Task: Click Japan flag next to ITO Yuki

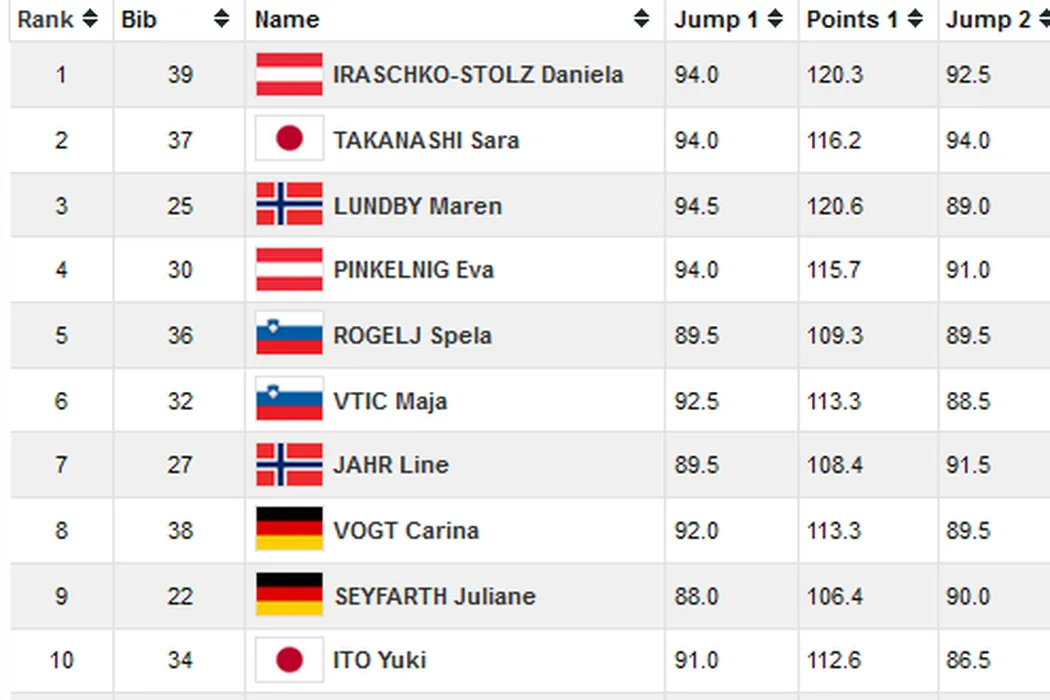Action: [289, 660]
